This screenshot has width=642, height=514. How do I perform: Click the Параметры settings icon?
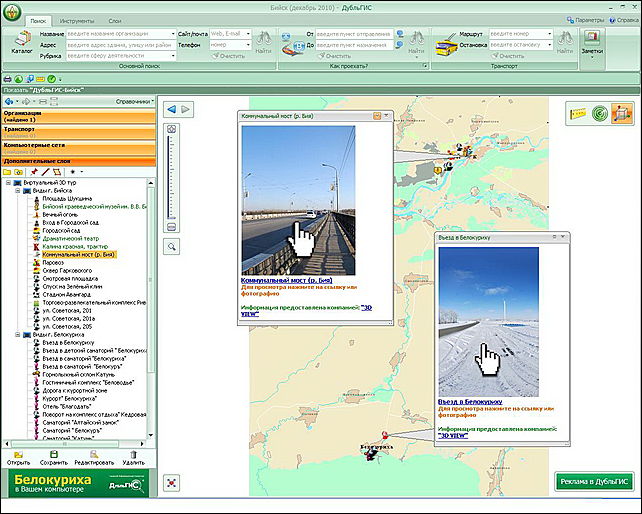click(570, 20)
